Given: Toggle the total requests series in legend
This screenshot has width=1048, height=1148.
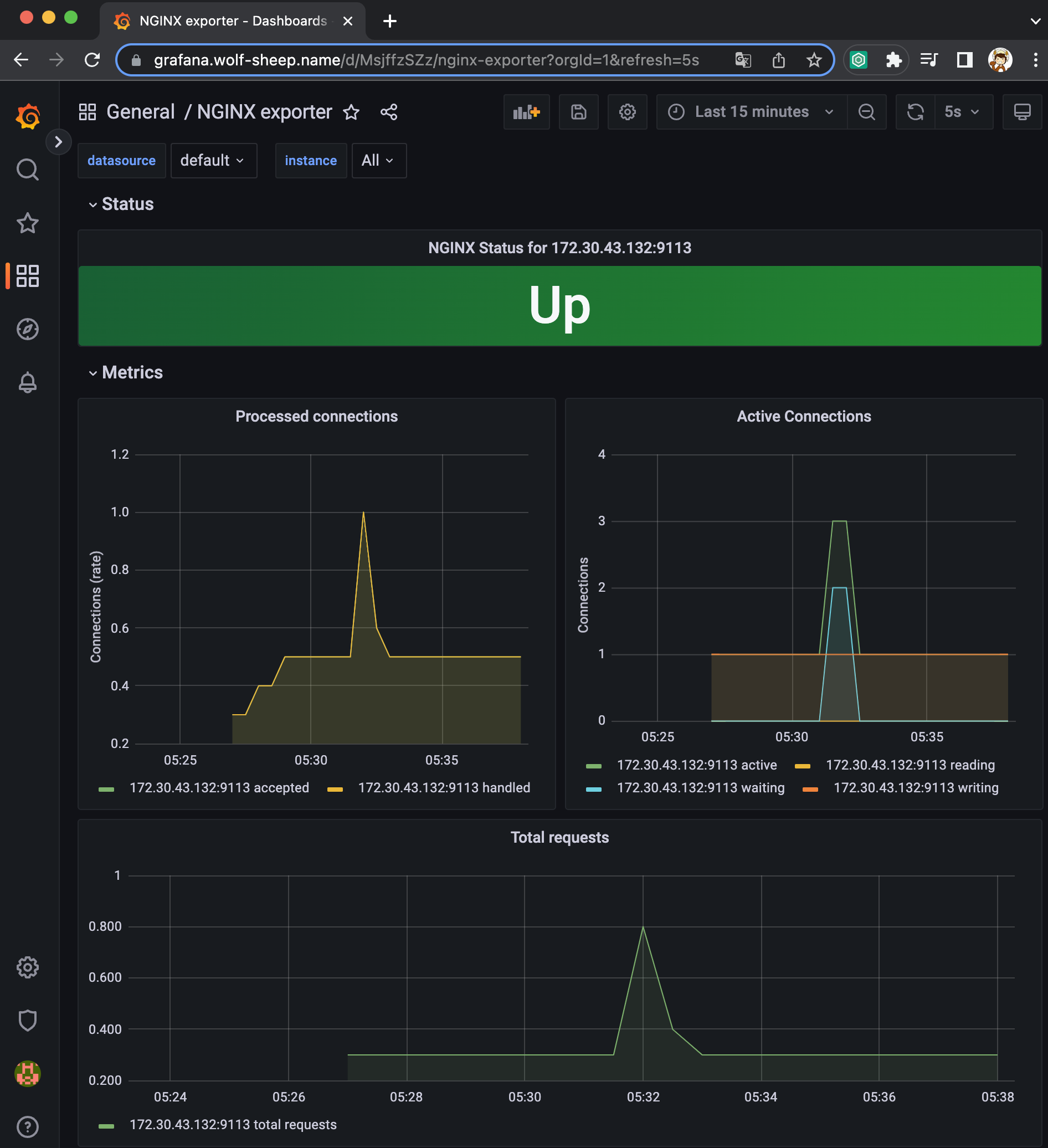Looking at the screenshot, I should [x=233, y=1125].
